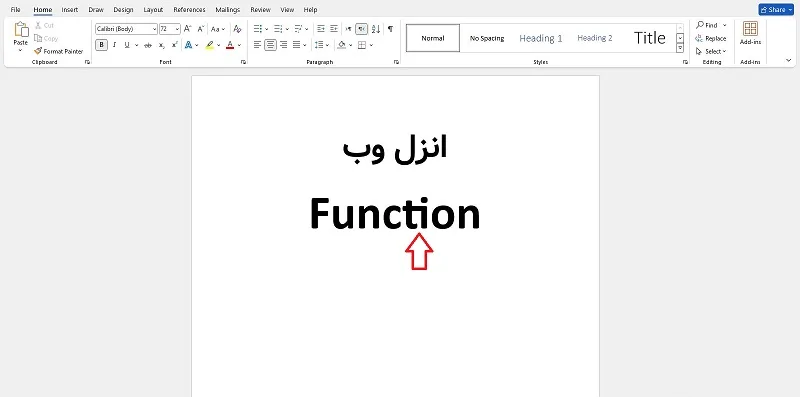
Task: Click the Replace button in Editing
Action: tap(711, 38)
